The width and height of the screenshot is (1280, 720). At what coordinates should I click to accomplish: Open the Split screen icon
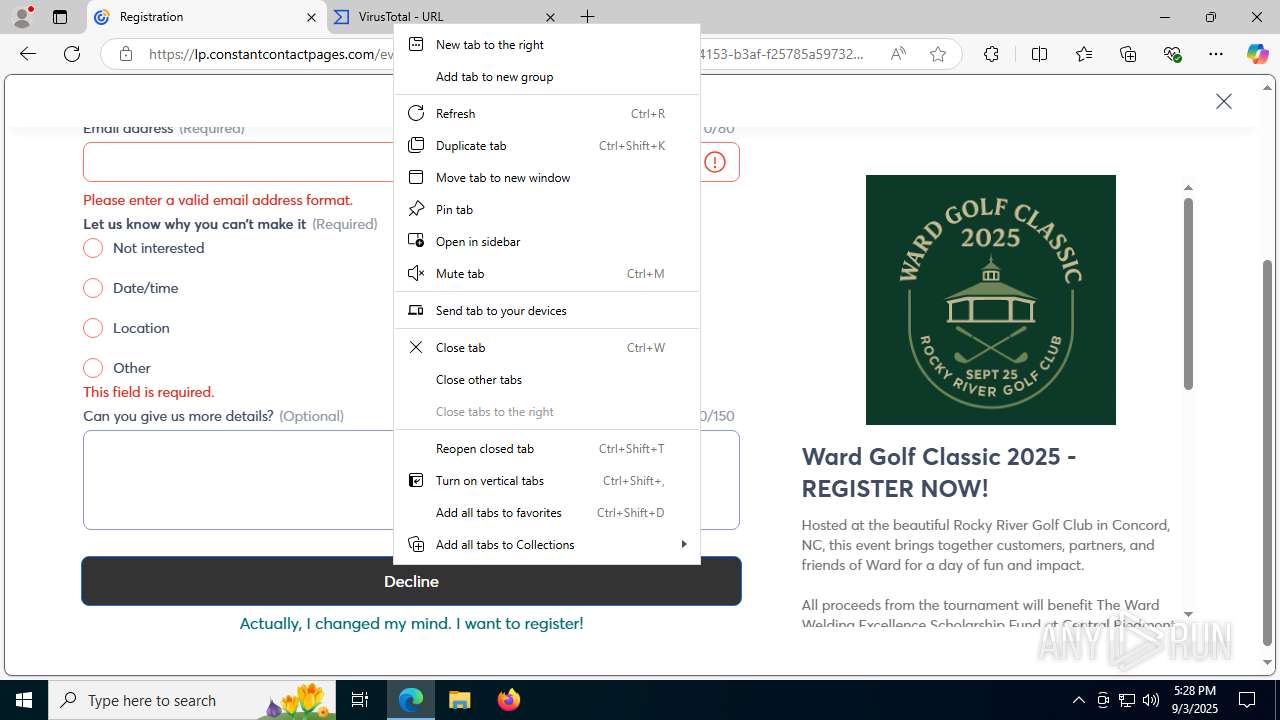pyautogui.click(x=1039, y=54)
